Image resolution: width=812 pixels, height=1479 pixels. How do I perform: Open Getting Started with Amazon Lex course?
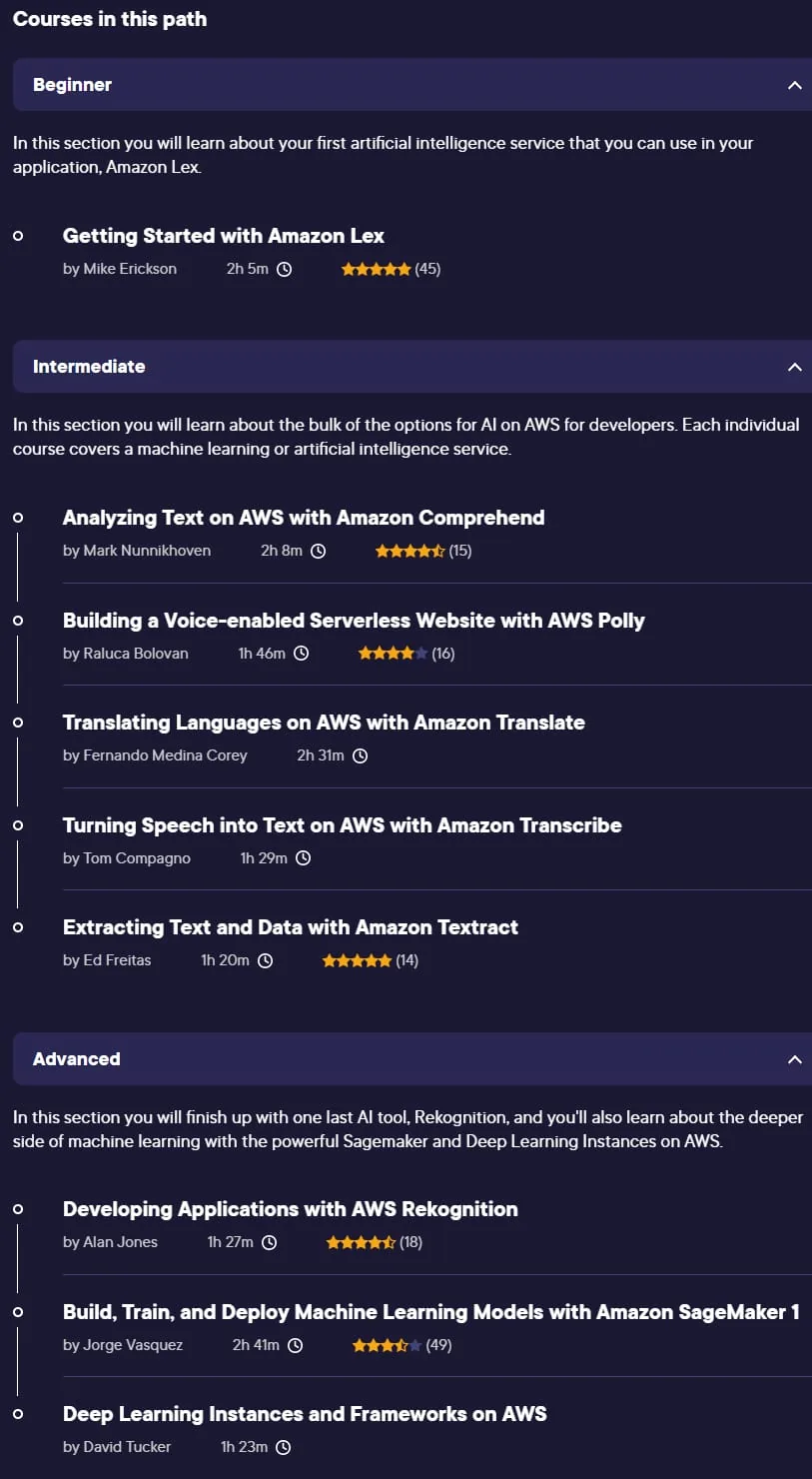pos(224,236)
